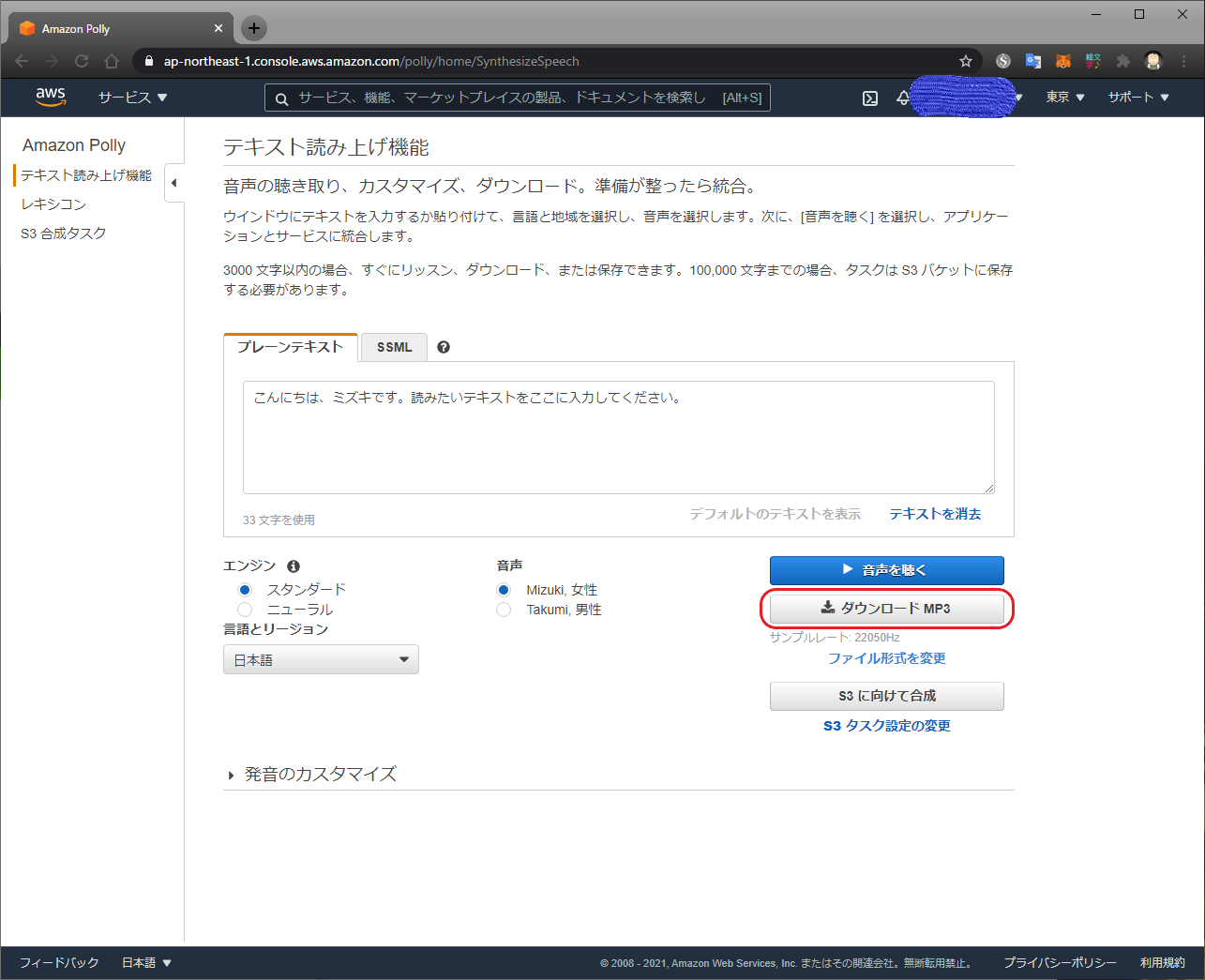
Task: Click サンプルレート: 22050Hz text
Action: click(x=835, y=638)
